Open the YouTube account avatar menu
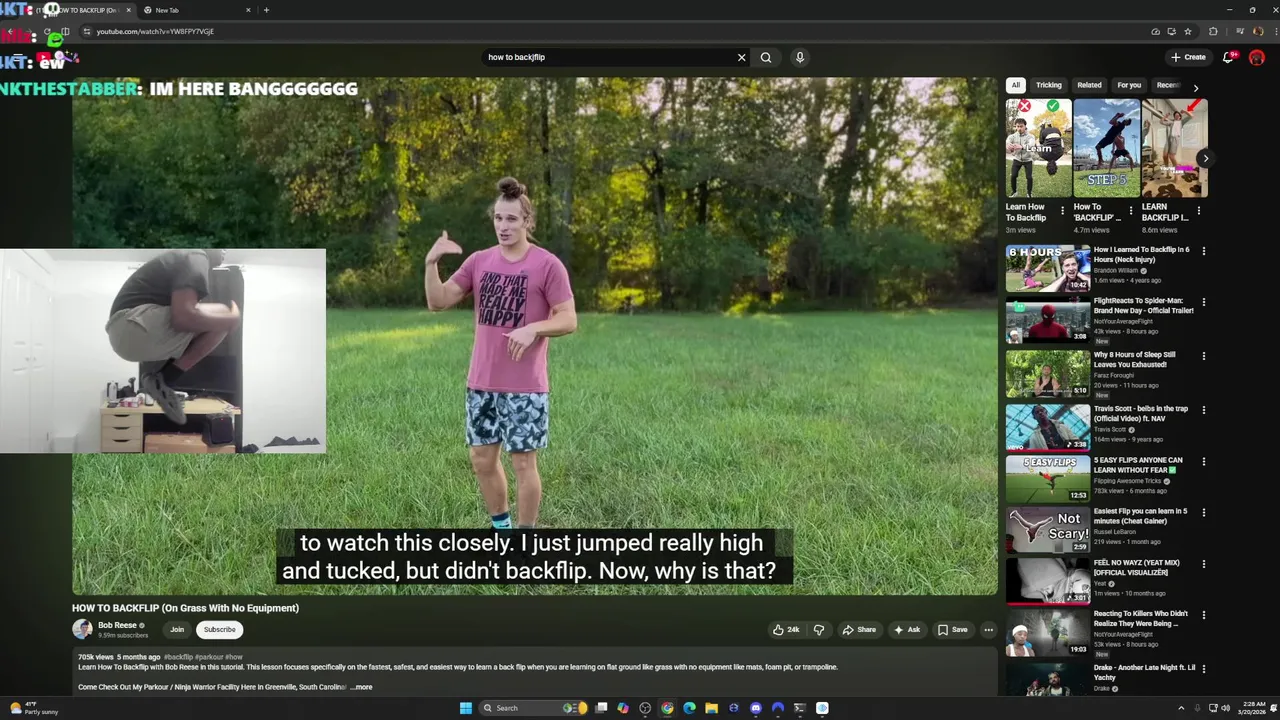The image size is (1280, 720). click(x=1257, y=57)
